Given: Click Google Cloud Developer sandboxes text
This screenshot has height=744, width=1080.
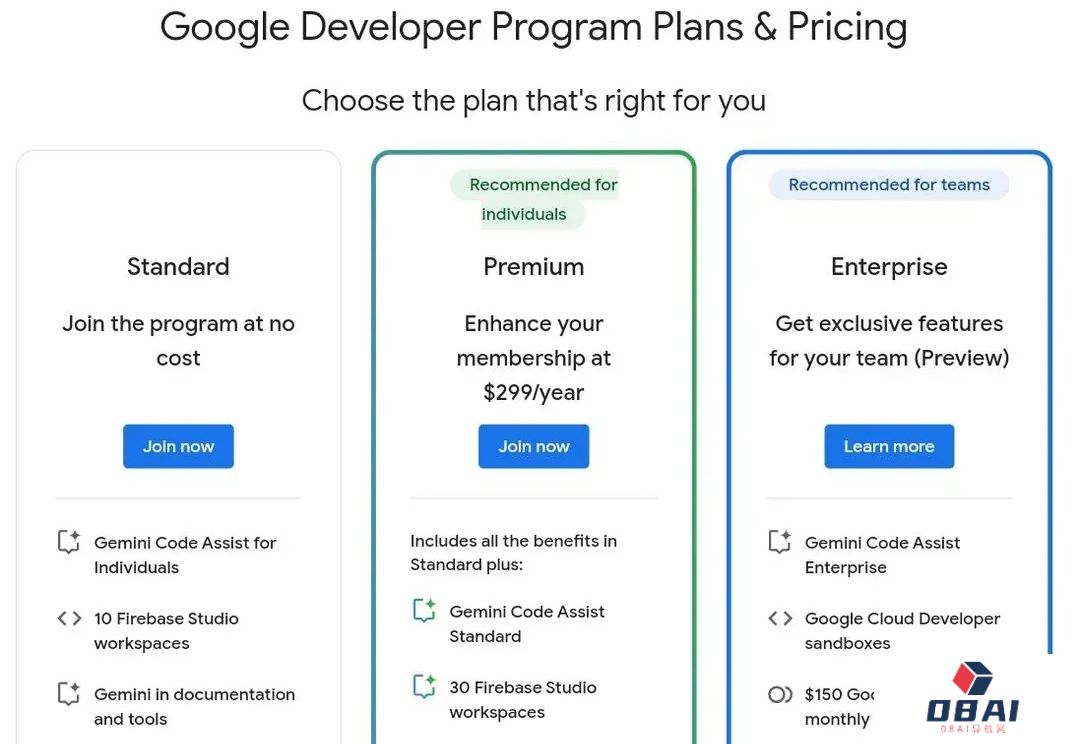Looking at the screenshot, I should coord(902,630).
